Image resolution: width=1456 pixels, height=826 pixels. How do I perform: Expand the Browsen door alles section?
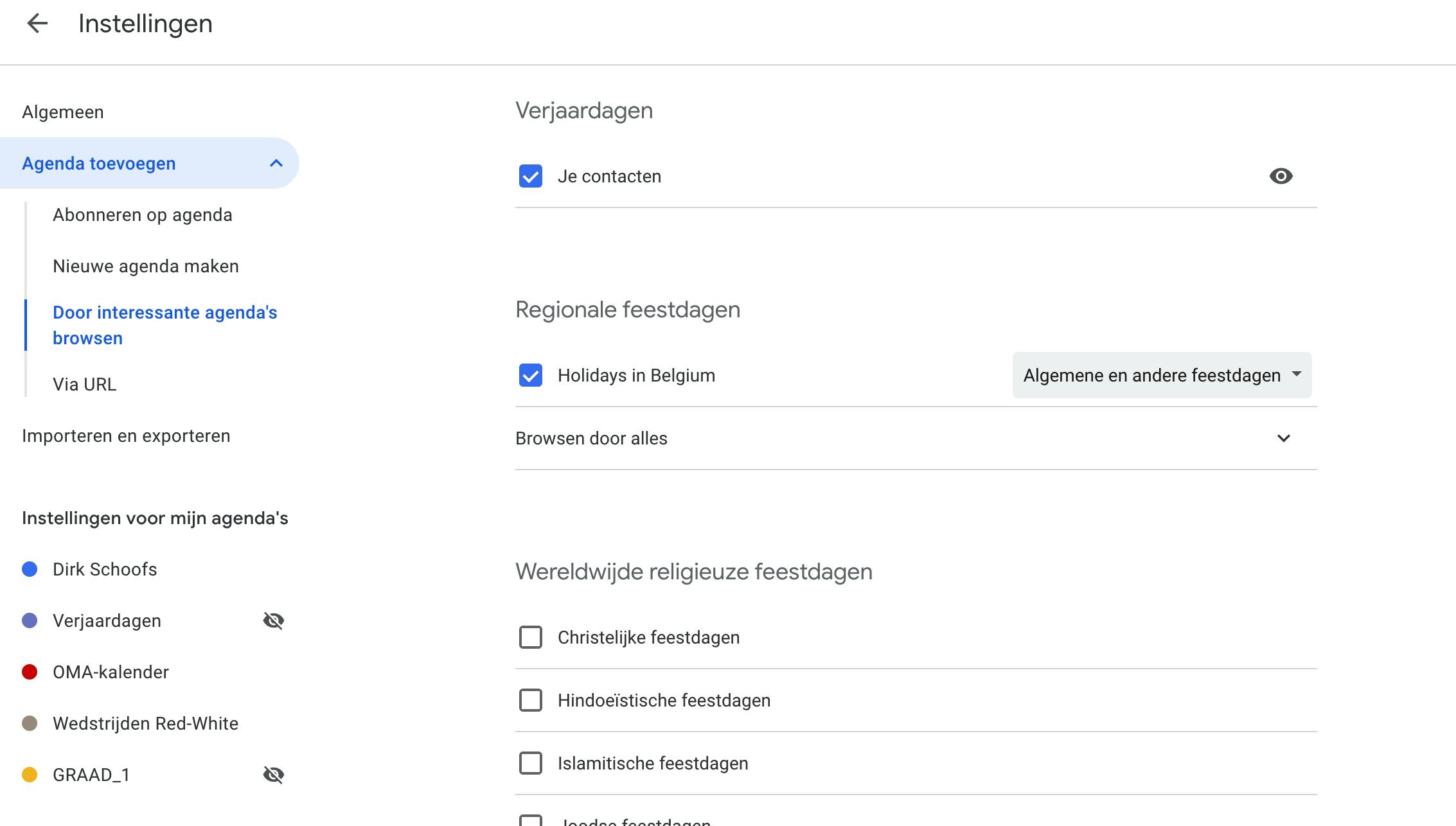1283,438
